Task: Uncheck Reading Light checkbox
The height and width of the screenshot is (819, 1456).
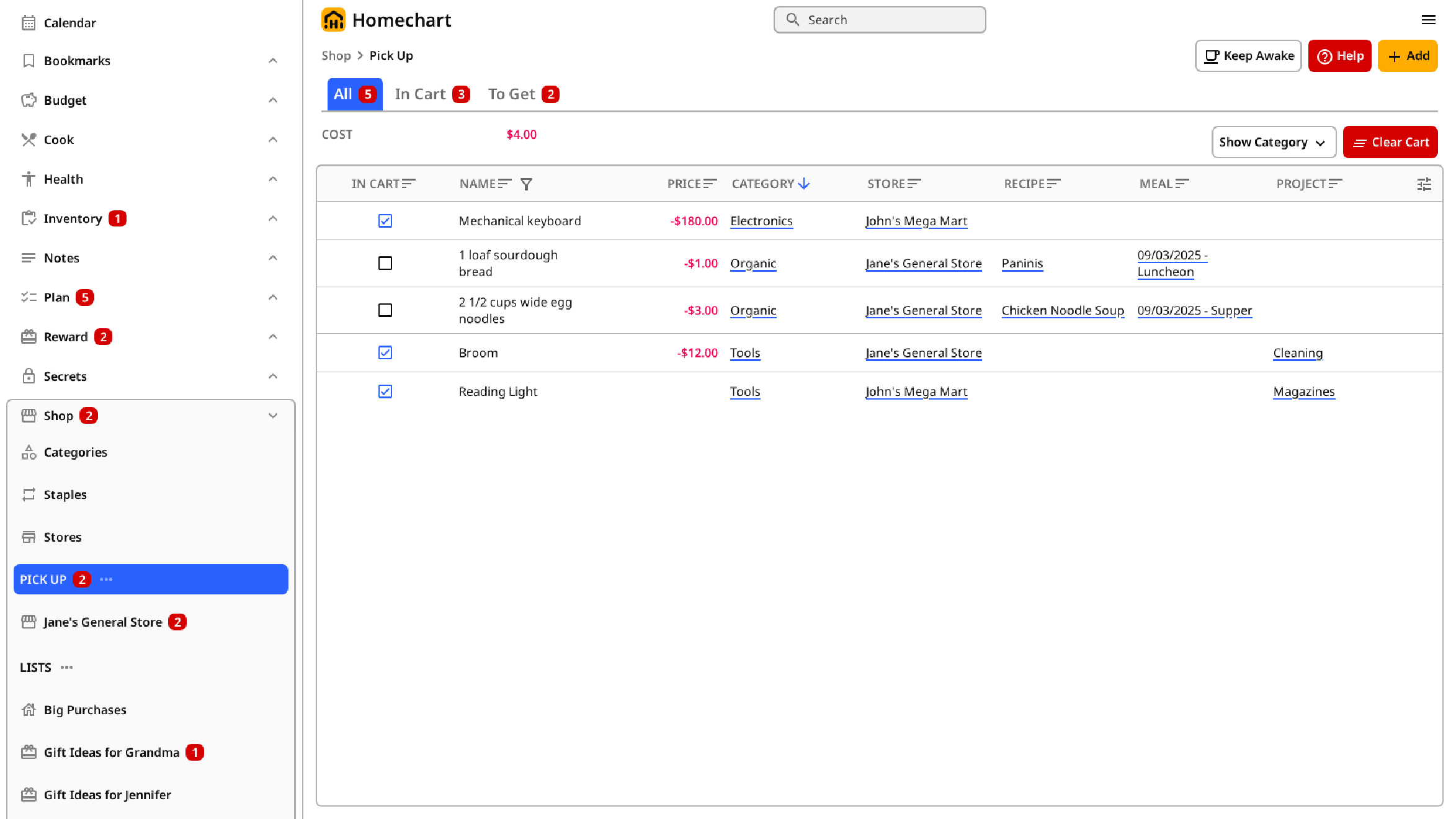Action: (x=385, y=392)
